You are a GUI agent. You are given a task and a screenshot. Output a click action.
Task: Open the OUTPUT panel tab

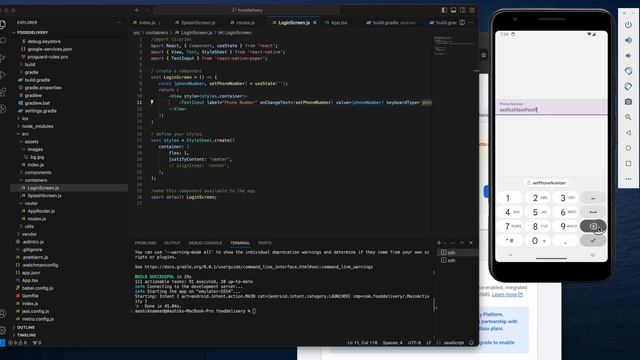(x=172, y=243)
